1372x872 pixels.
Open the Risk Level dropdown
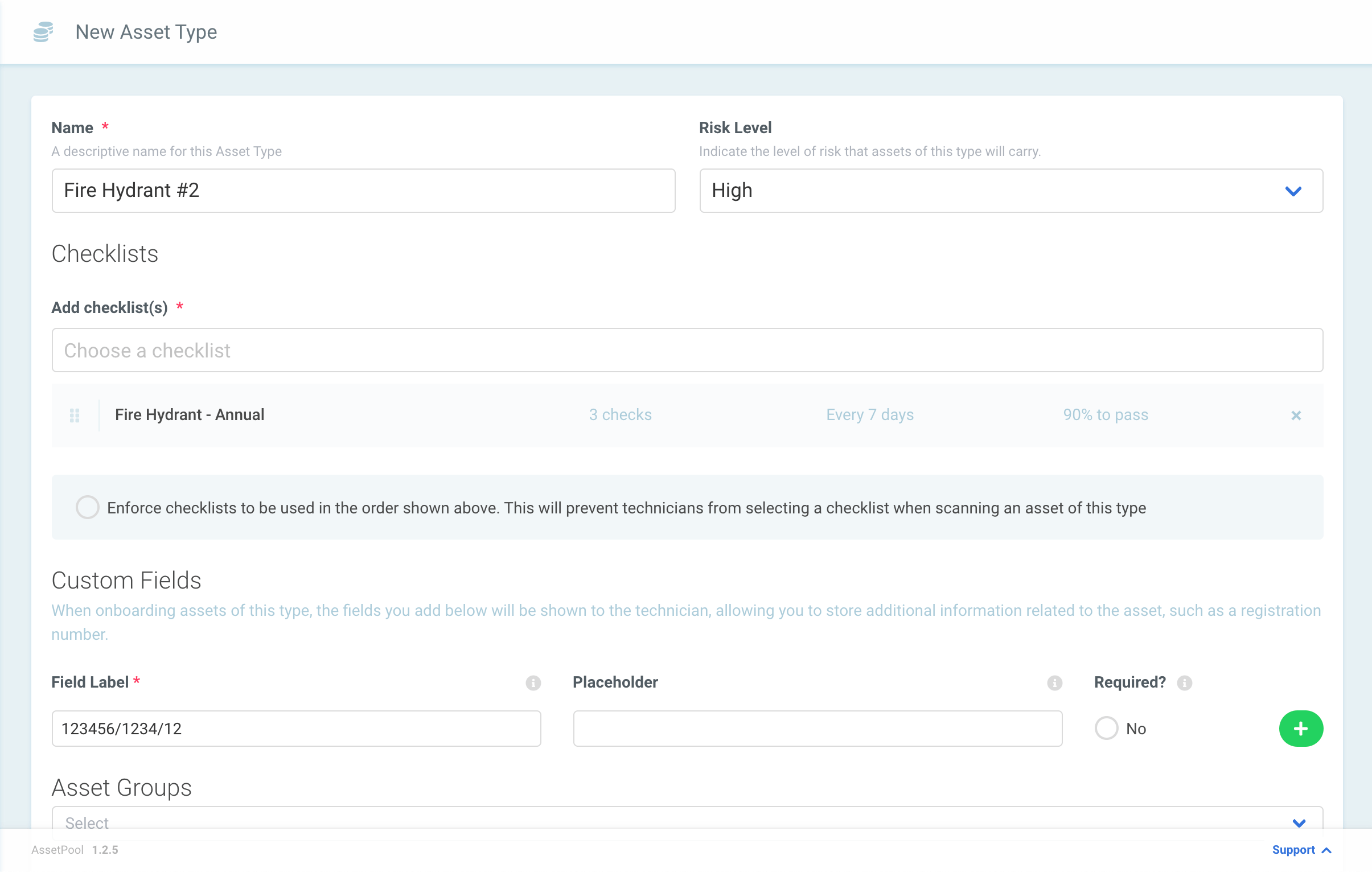1293,191
